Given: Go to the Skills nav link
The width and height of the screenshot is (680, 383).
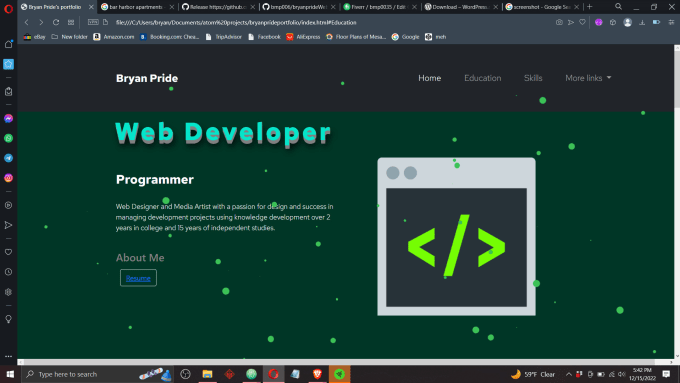Looking at the screenshot, I should [x=533, y=78].
